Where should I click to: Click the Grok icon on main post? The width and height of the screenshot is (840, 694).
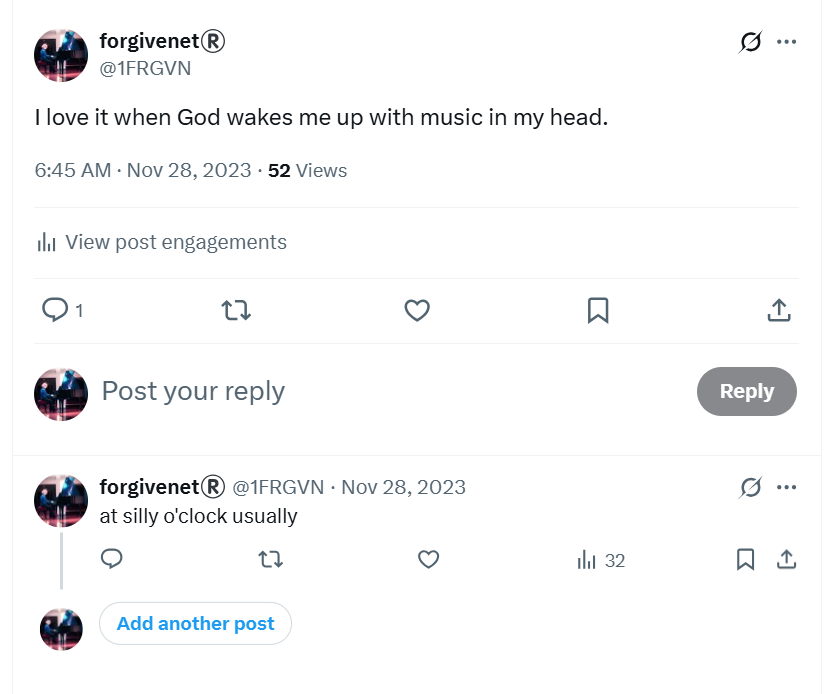click(x=750, y=42)
